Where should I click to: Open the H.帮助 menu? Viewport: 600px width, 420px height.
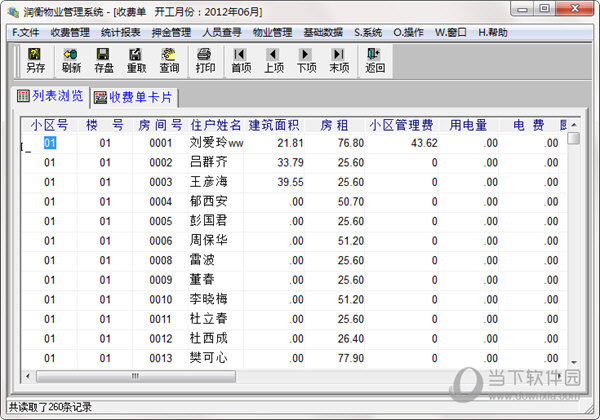[493, 33]
